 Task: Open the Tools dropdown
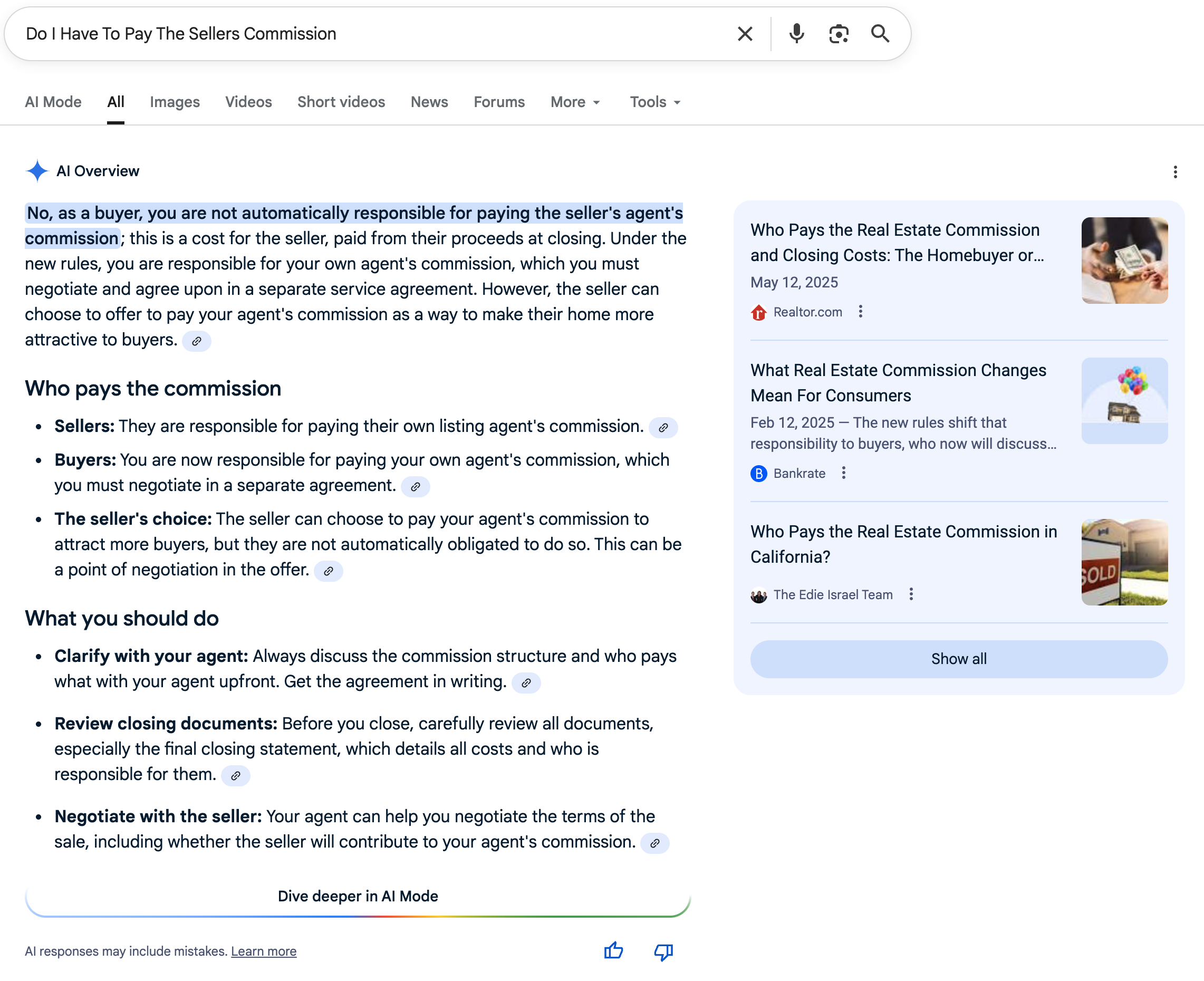(654, 102)
